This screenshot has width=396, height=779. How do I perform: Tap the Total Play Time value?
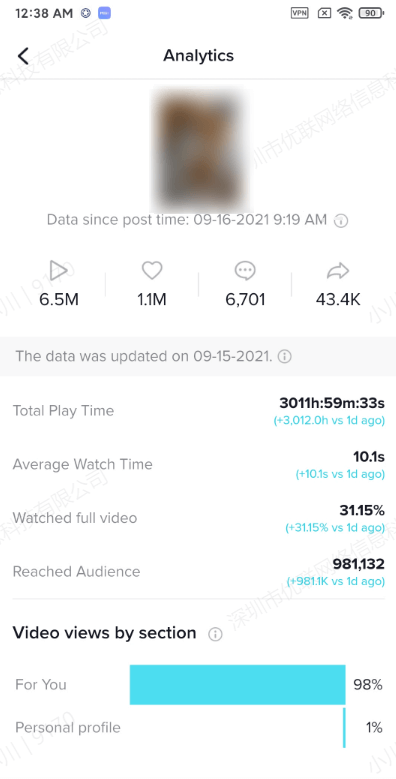(332, 402)
